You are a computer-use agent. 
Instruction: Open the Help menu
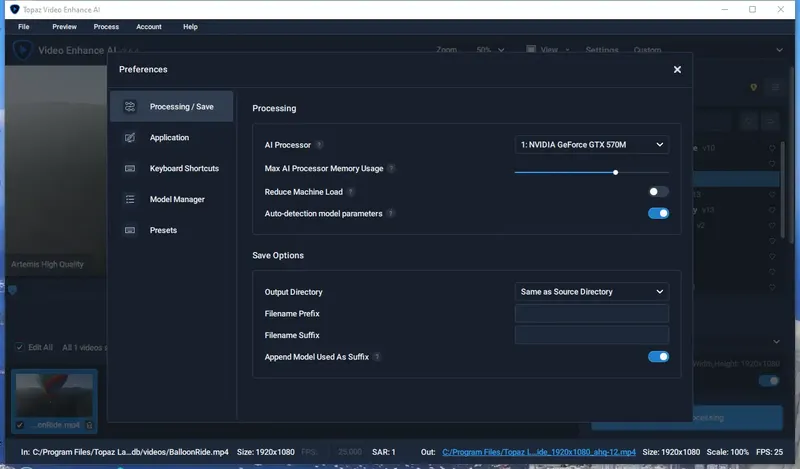[190, 27]
